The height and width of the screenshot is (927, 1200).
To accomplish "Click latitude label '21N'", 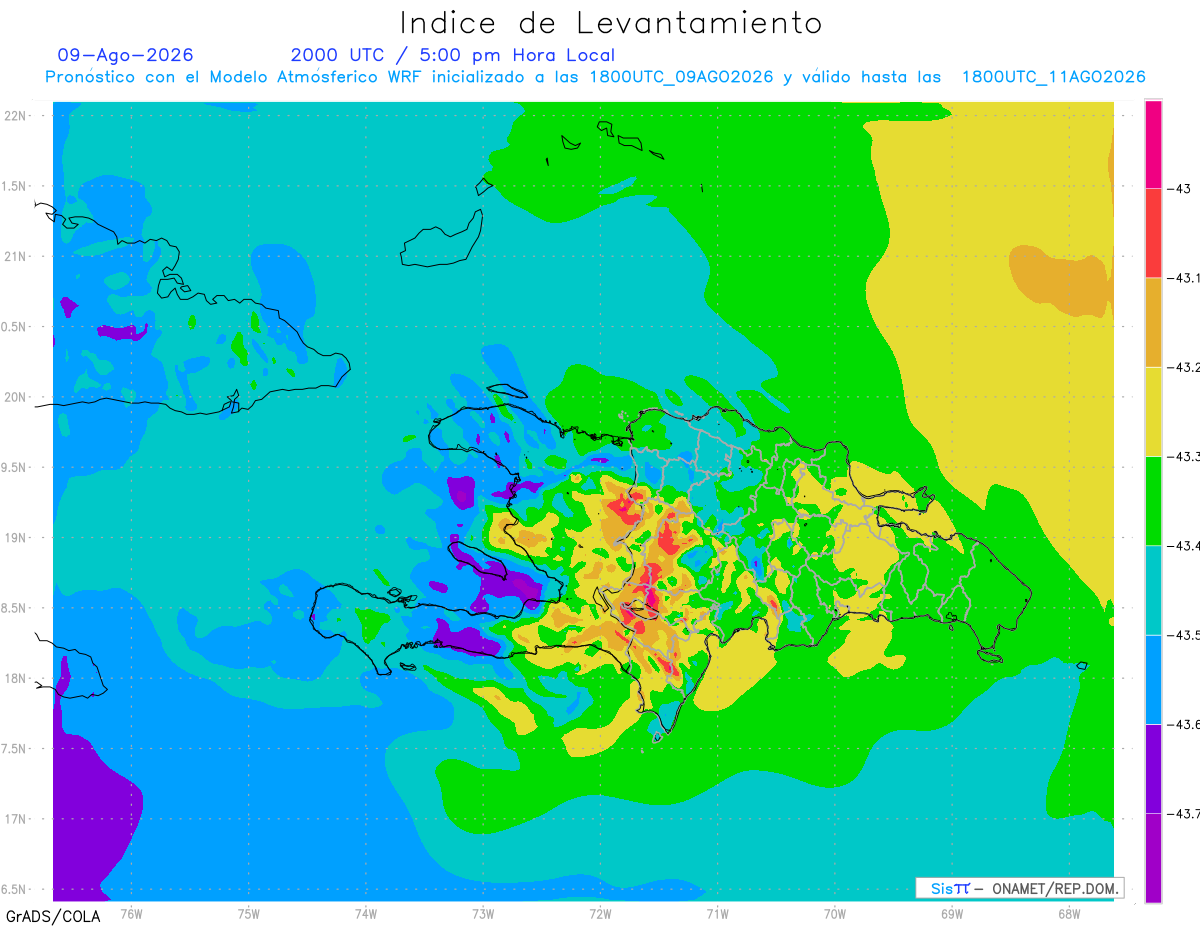I will coord(16,256).
